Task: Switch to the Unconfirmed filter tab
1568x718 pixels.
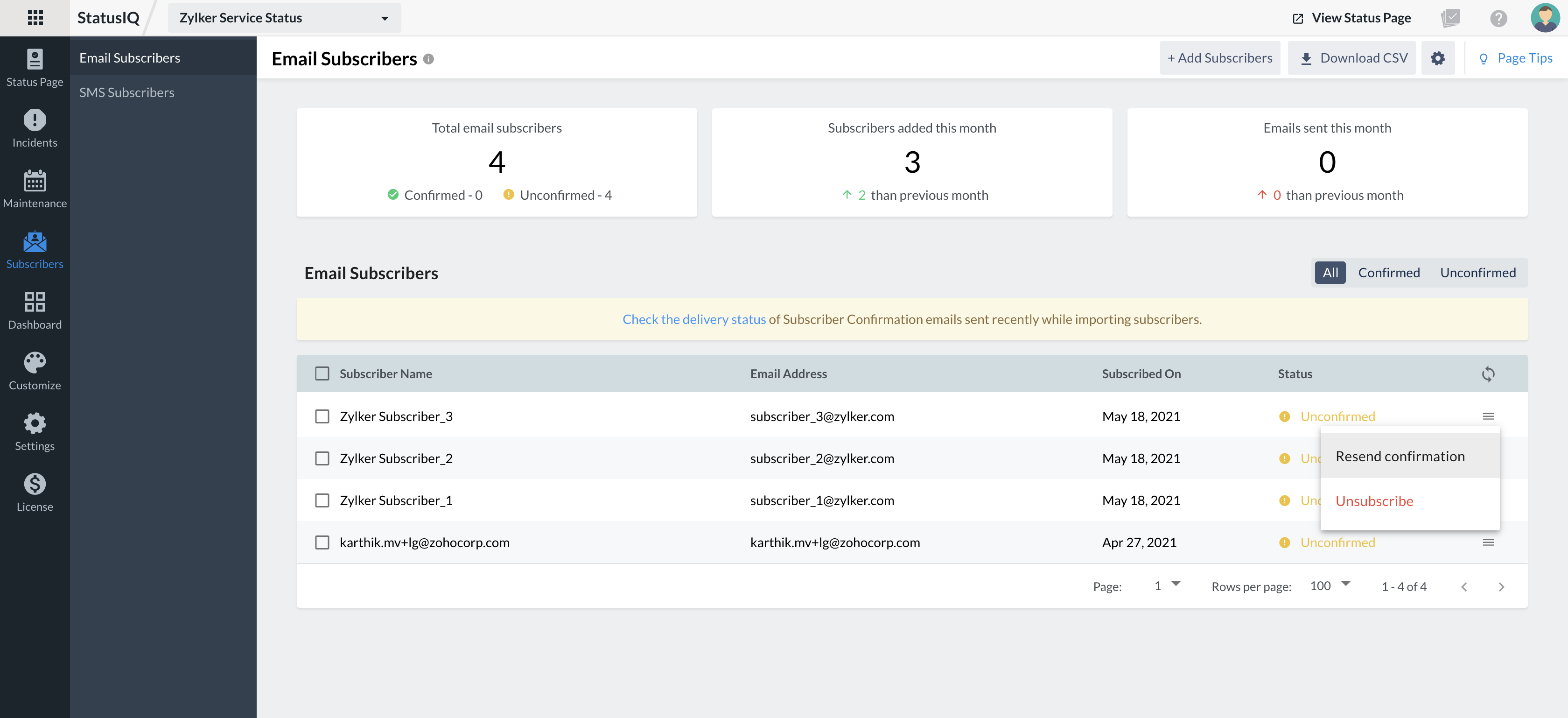Action: point(1477,273)
